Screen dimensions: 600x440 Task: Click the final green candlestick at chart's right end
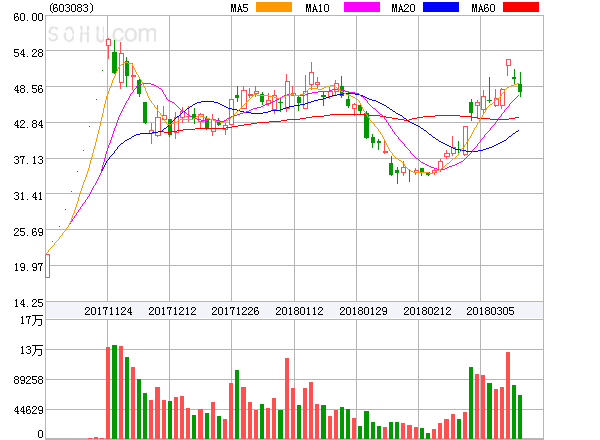tap(520, 88)
